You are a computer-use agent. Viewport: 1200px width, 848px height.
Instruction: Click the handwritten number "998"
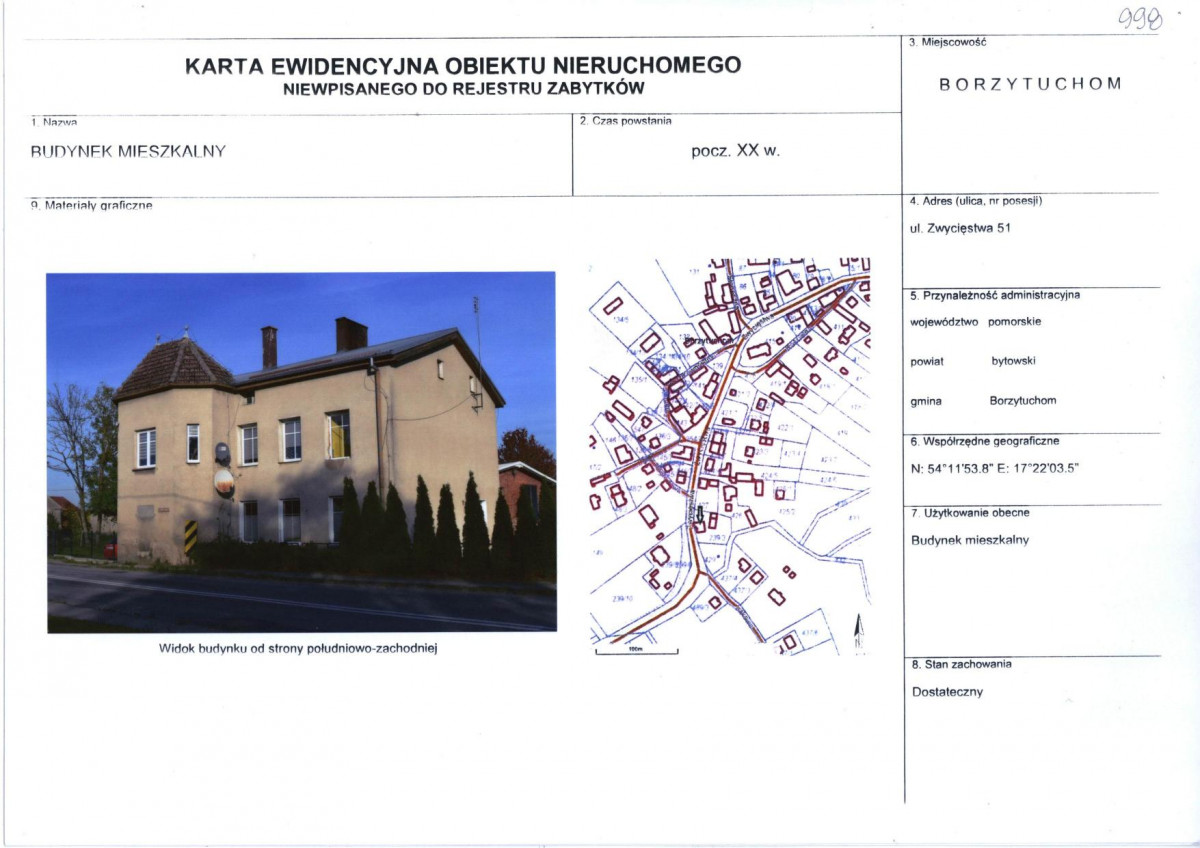point(1139,18)
